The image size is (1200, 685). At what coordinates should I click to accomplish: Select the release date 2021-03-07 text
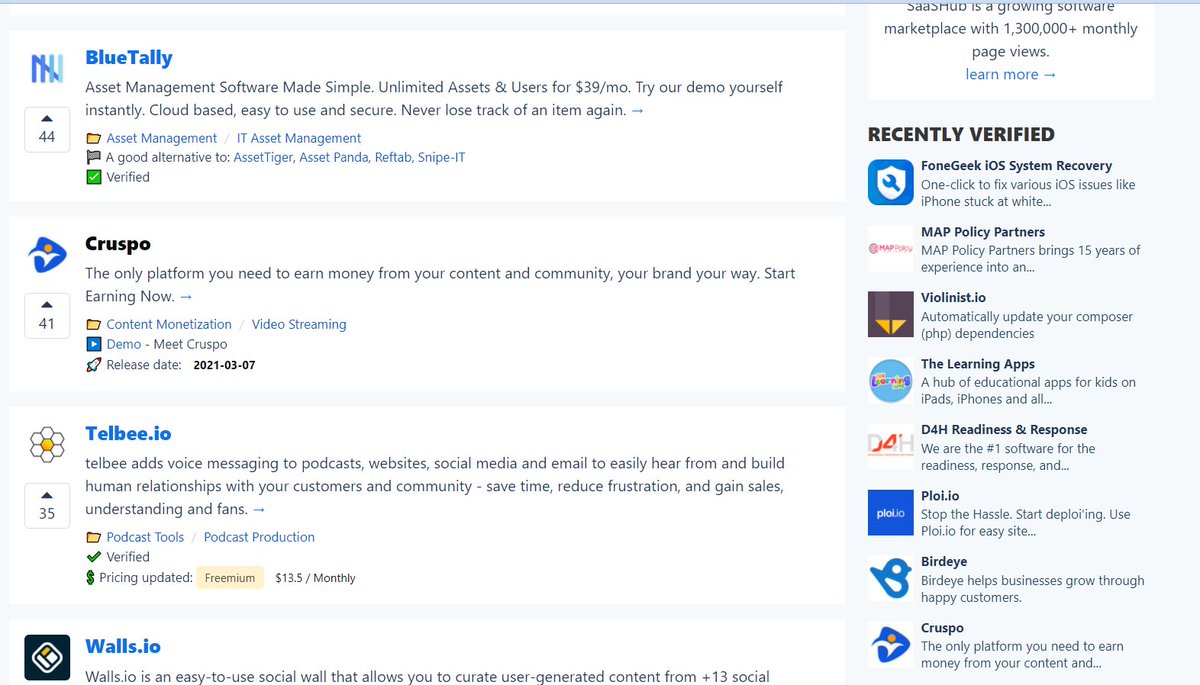click(224, 365)
